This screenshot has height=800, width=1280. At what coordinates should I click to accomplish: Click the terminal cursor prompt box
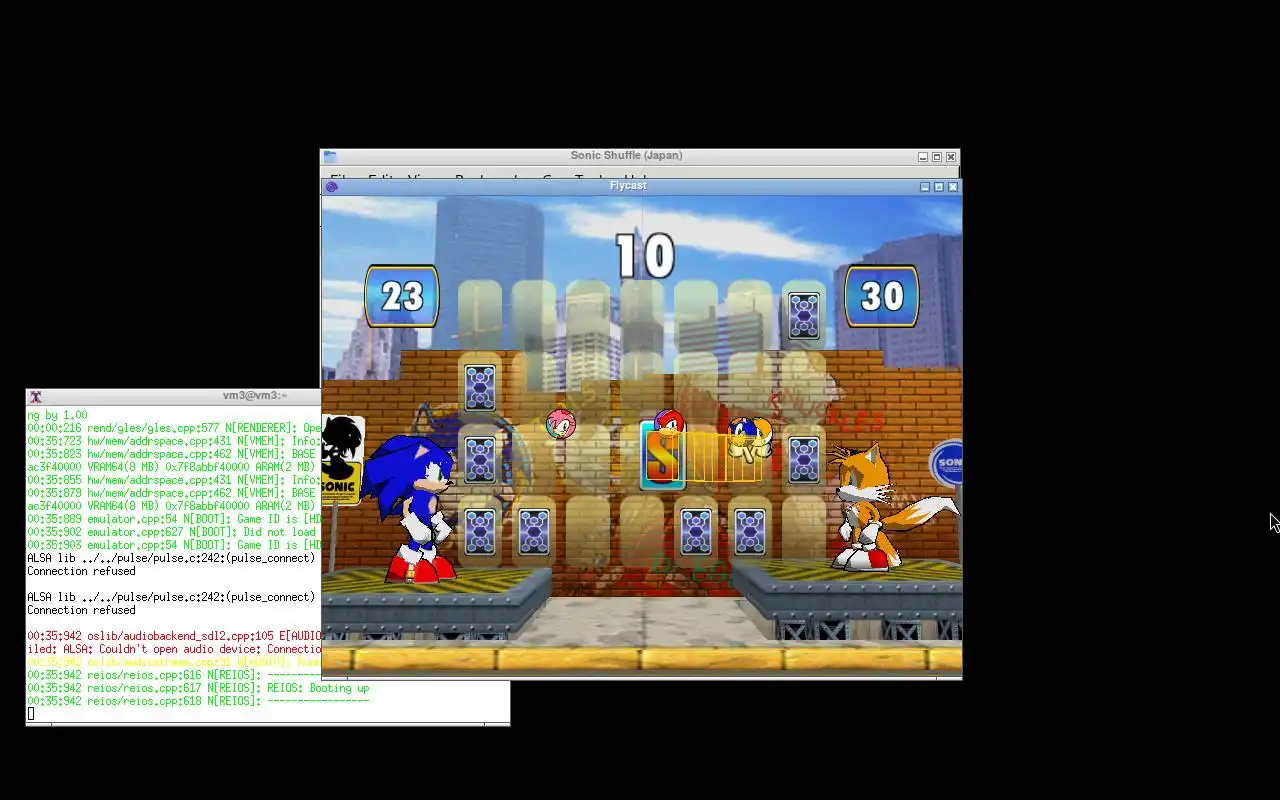coord(31,714)
